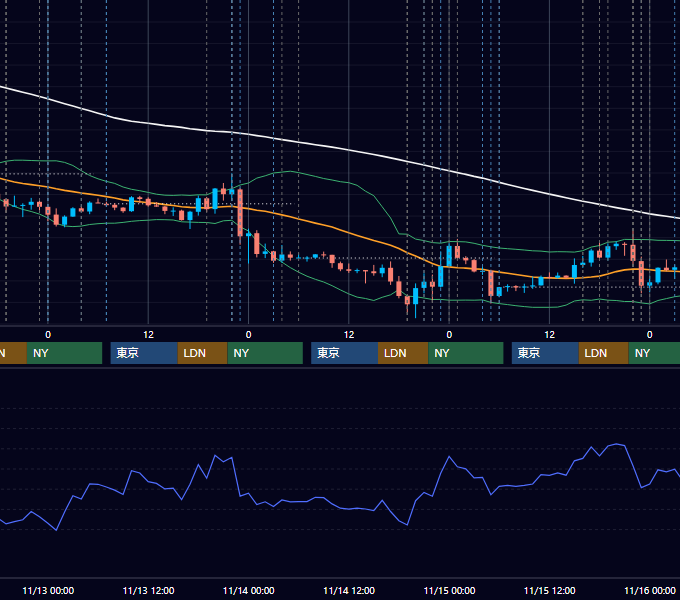Screen dimensions: 680x600
Task: Click the tall red candle at 11/14 00:00
Action: 240,212
